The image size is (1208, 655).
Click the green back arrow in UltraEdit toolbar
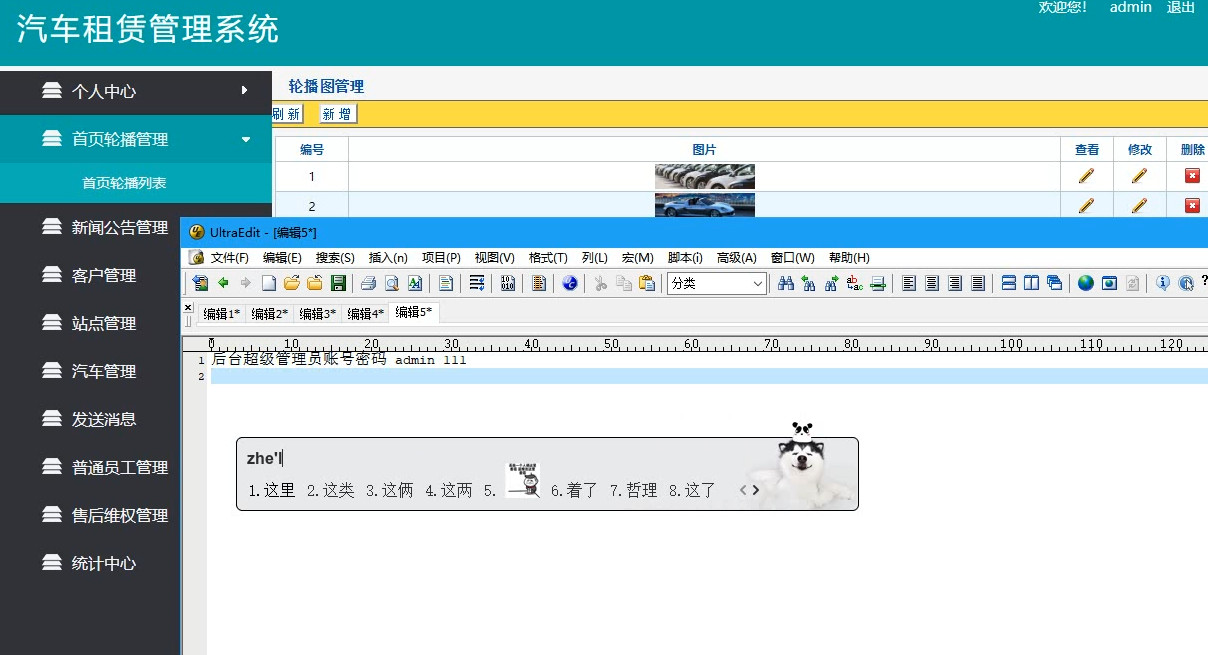tap(223, 283)
